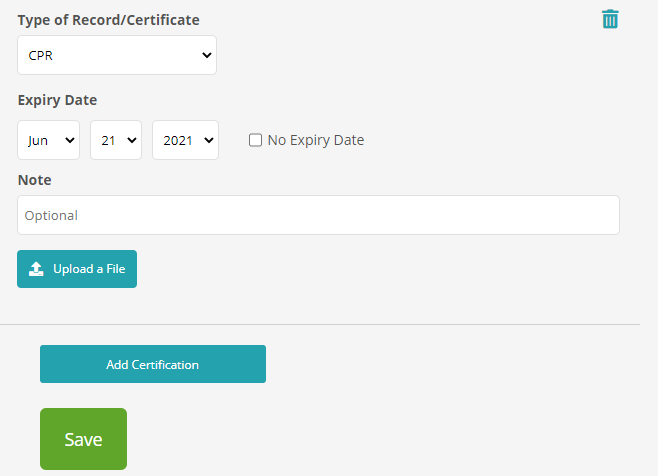This screenshot has width=658, height=476.
Task: Click the trash icon to delete certificate
Action: click(x=610, y=19)
